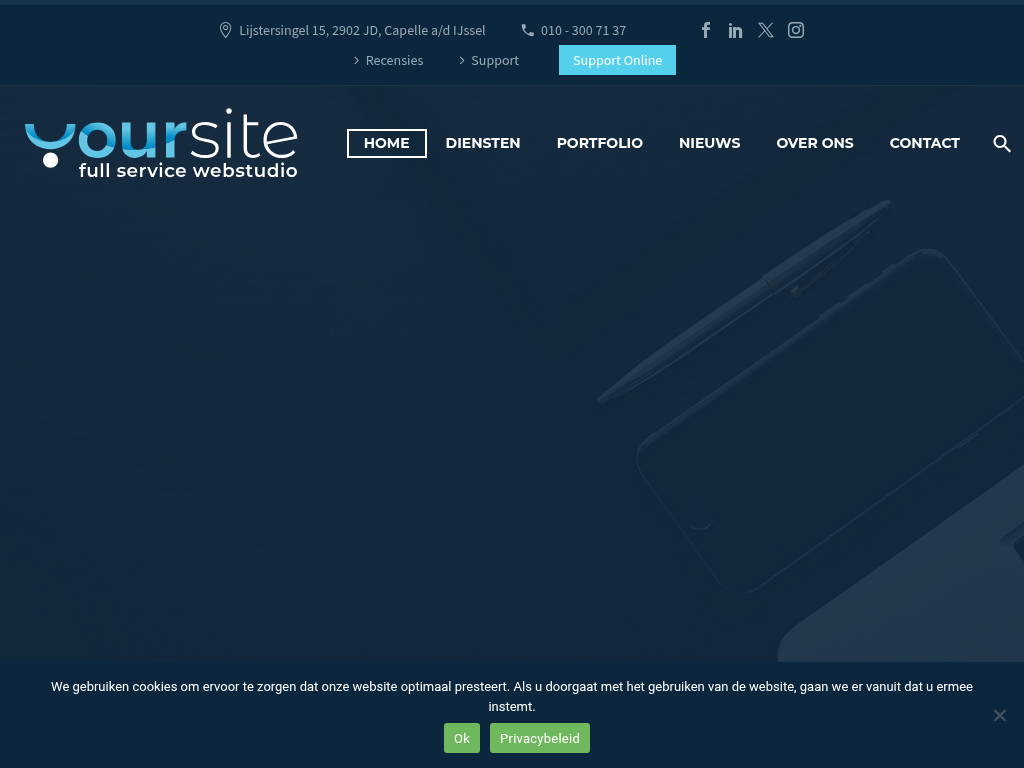The image size is (1024, 768).
Task: Follow the Recensies link
Action: pyautogui.click(x=394, y=60)
